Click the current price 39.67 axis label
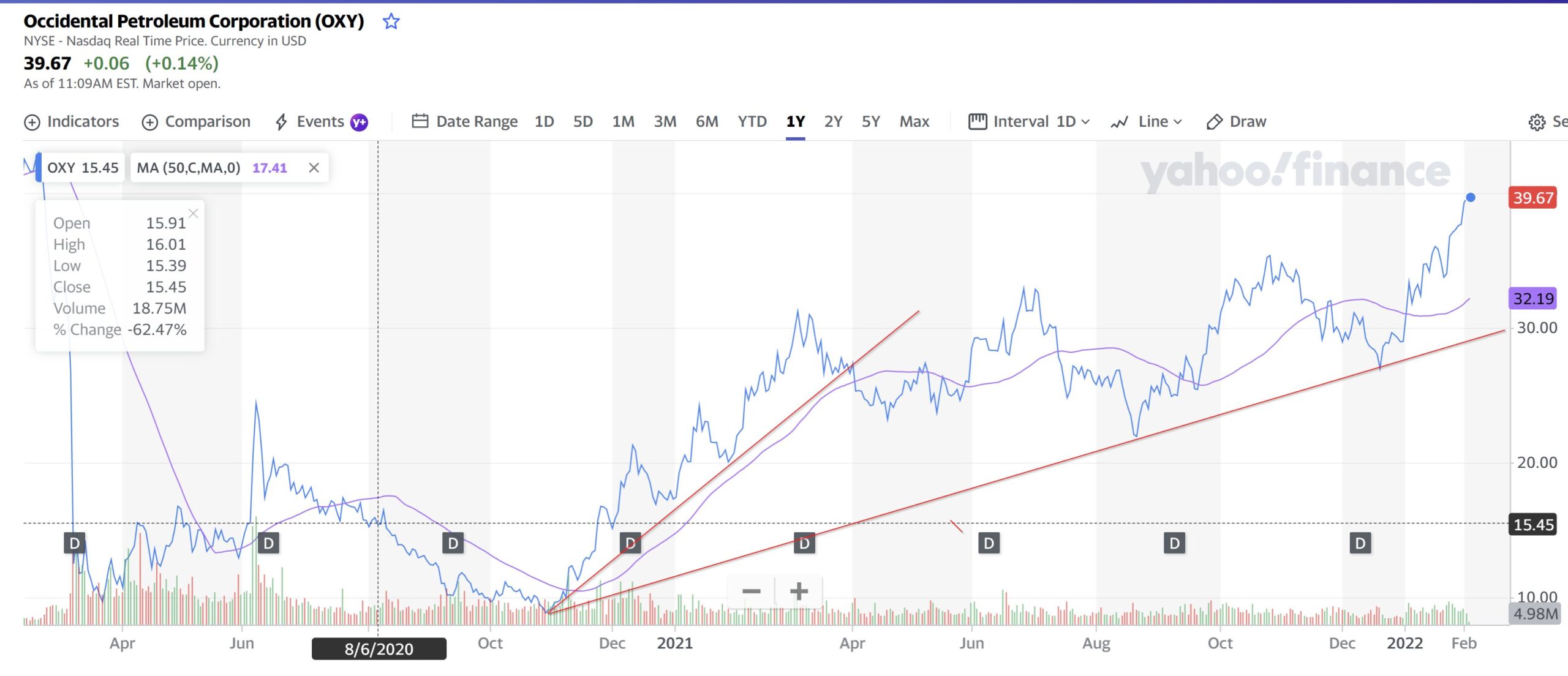This screenshot has height=676, width=1568. [x=1532, y=198]
